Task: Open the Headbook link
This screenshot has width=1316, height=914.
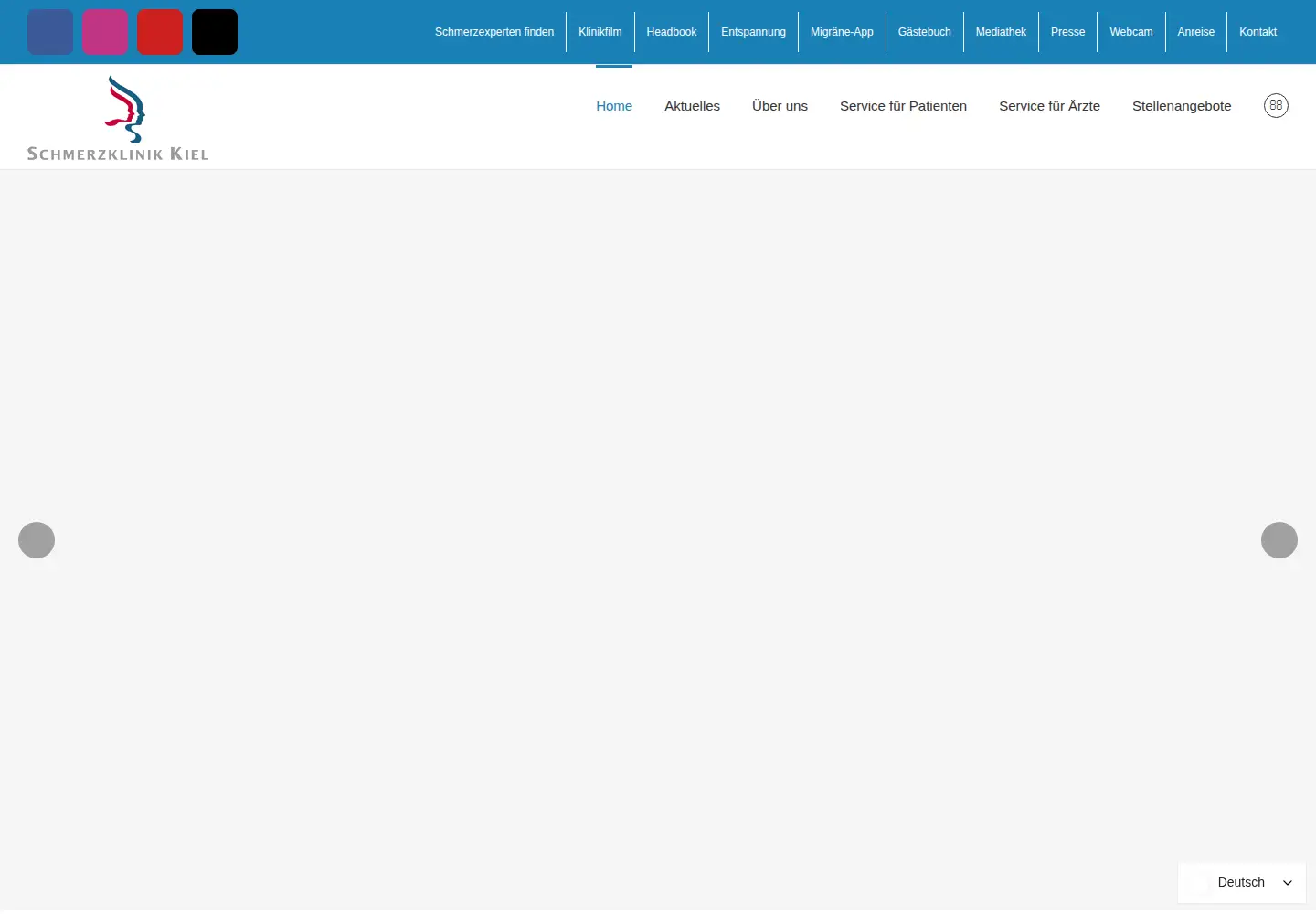Action: pyautogui.click(x=672, y=32)
